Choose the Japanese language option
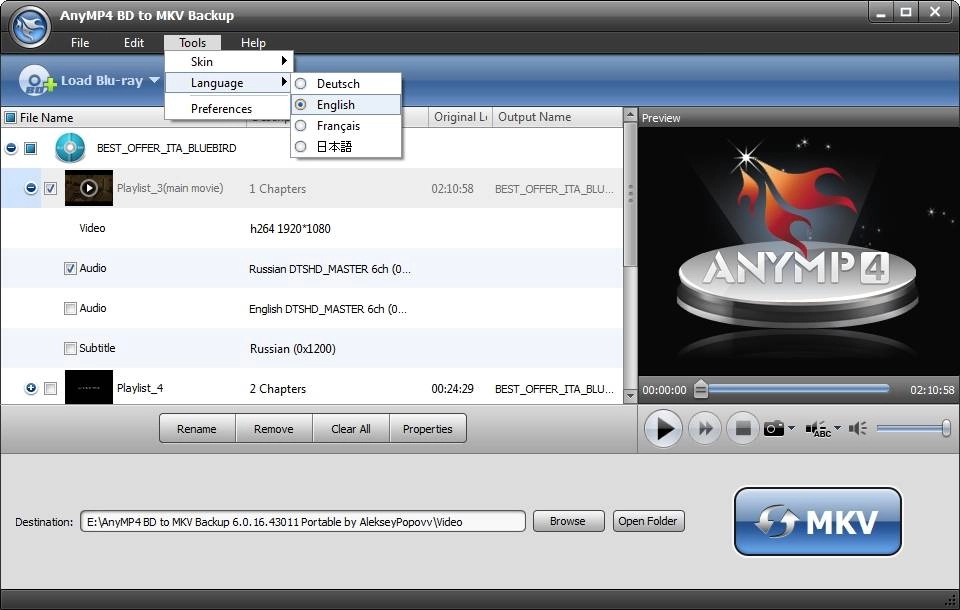 [346, 146]
